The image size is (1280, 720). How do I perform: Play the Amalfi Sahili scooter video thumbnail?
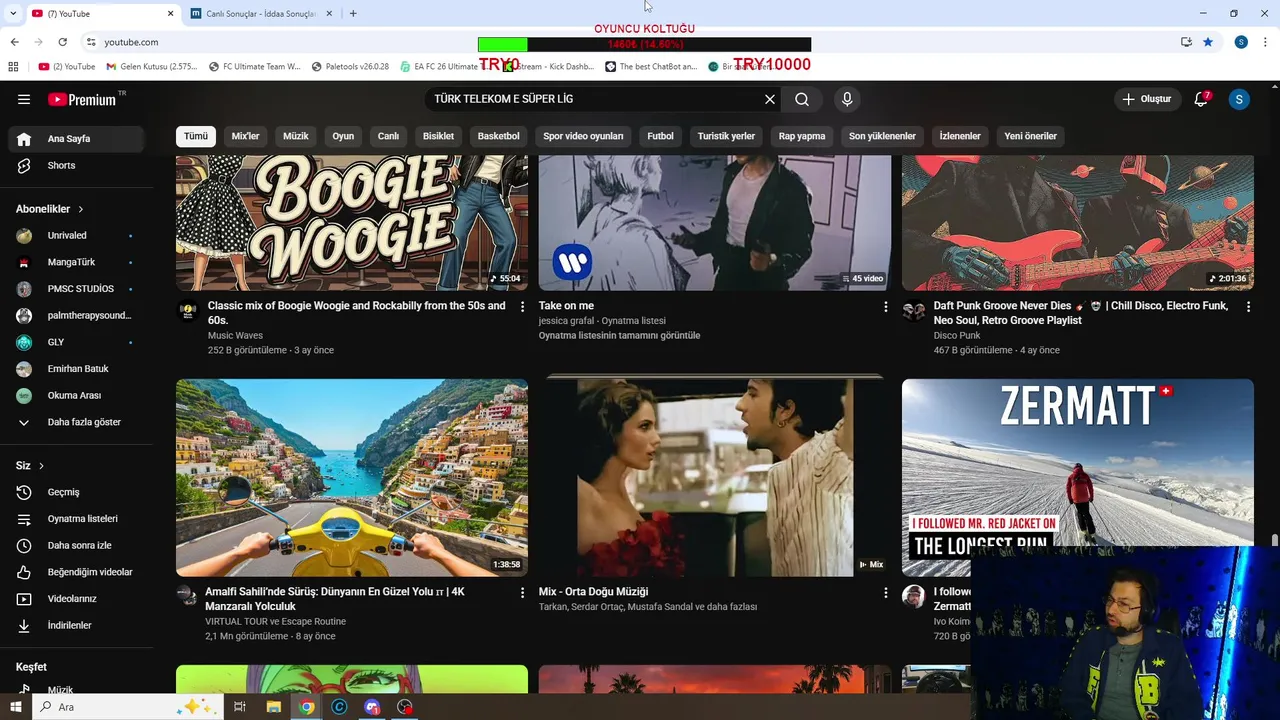352,477
